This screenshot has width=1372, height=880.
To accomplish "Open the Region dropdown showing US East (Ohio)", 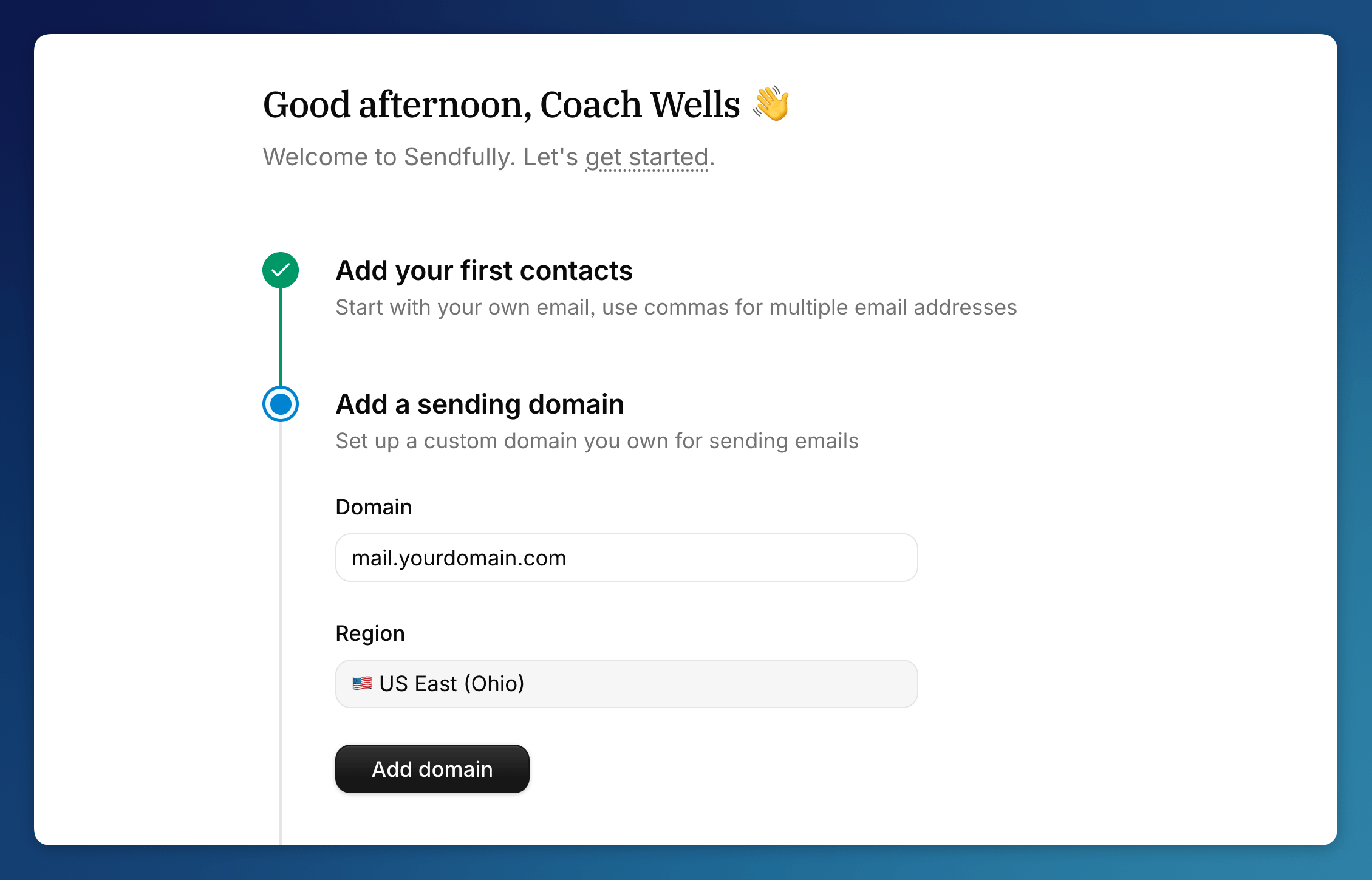I will (x=627, y=683).
